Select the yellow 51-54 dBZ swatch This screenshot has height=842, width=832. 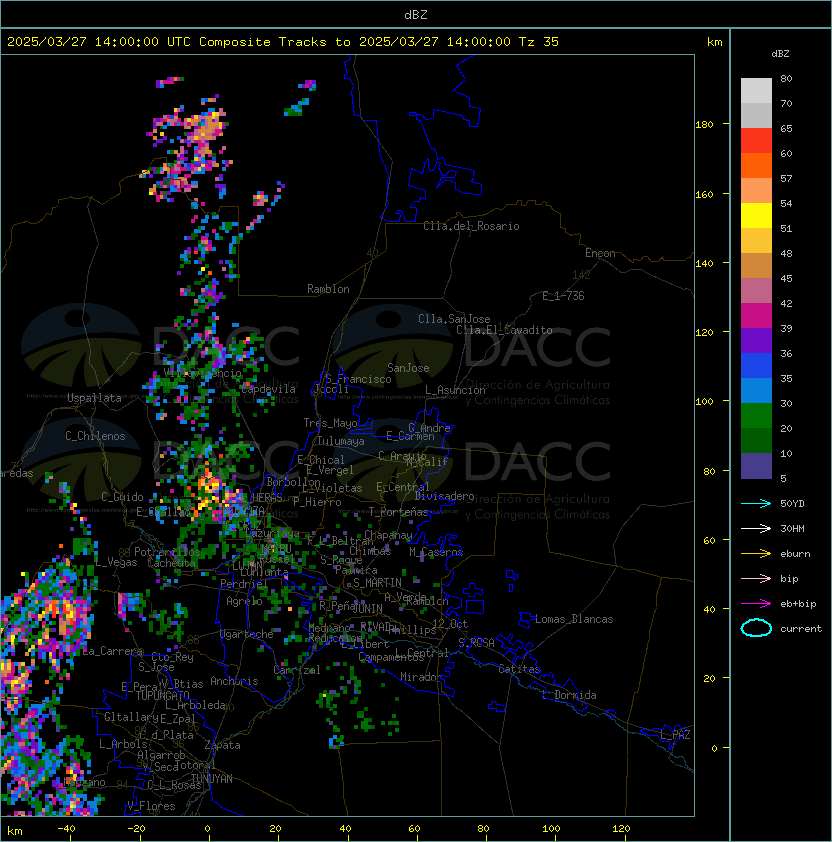point(756,215)
